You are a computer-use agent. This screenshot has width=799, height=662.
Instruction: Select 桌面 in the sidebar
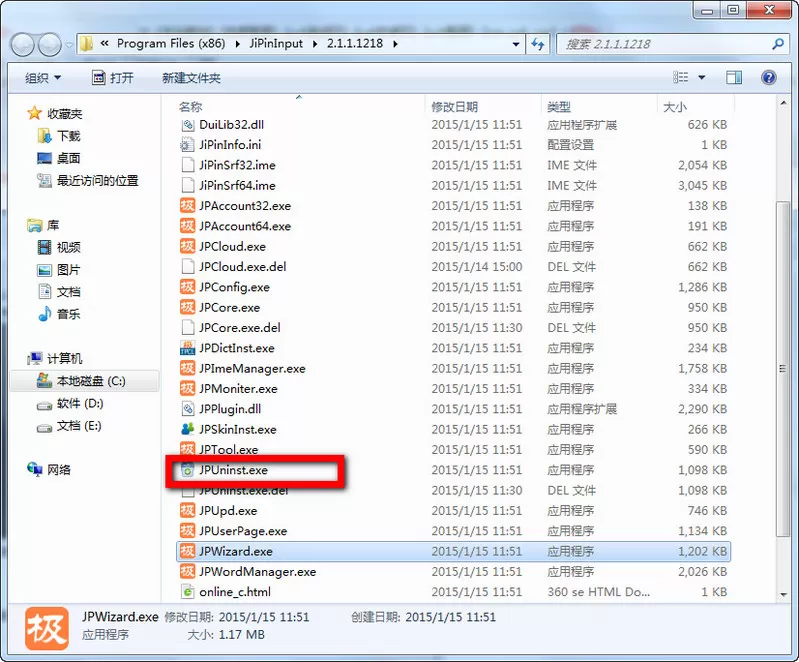pos(68,158)
